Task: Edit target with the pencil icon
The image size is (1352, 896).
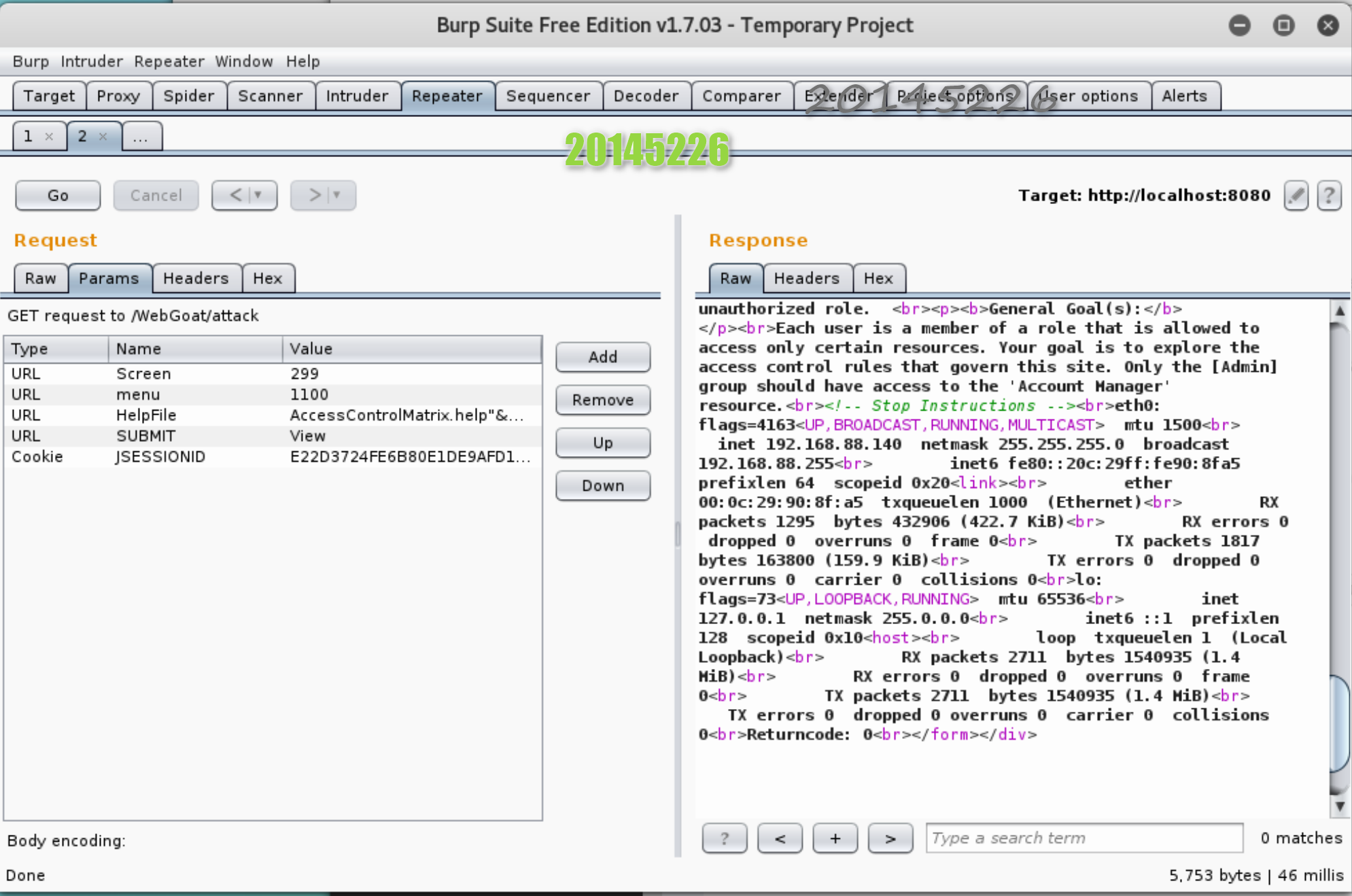Action: pos(1296,196)
